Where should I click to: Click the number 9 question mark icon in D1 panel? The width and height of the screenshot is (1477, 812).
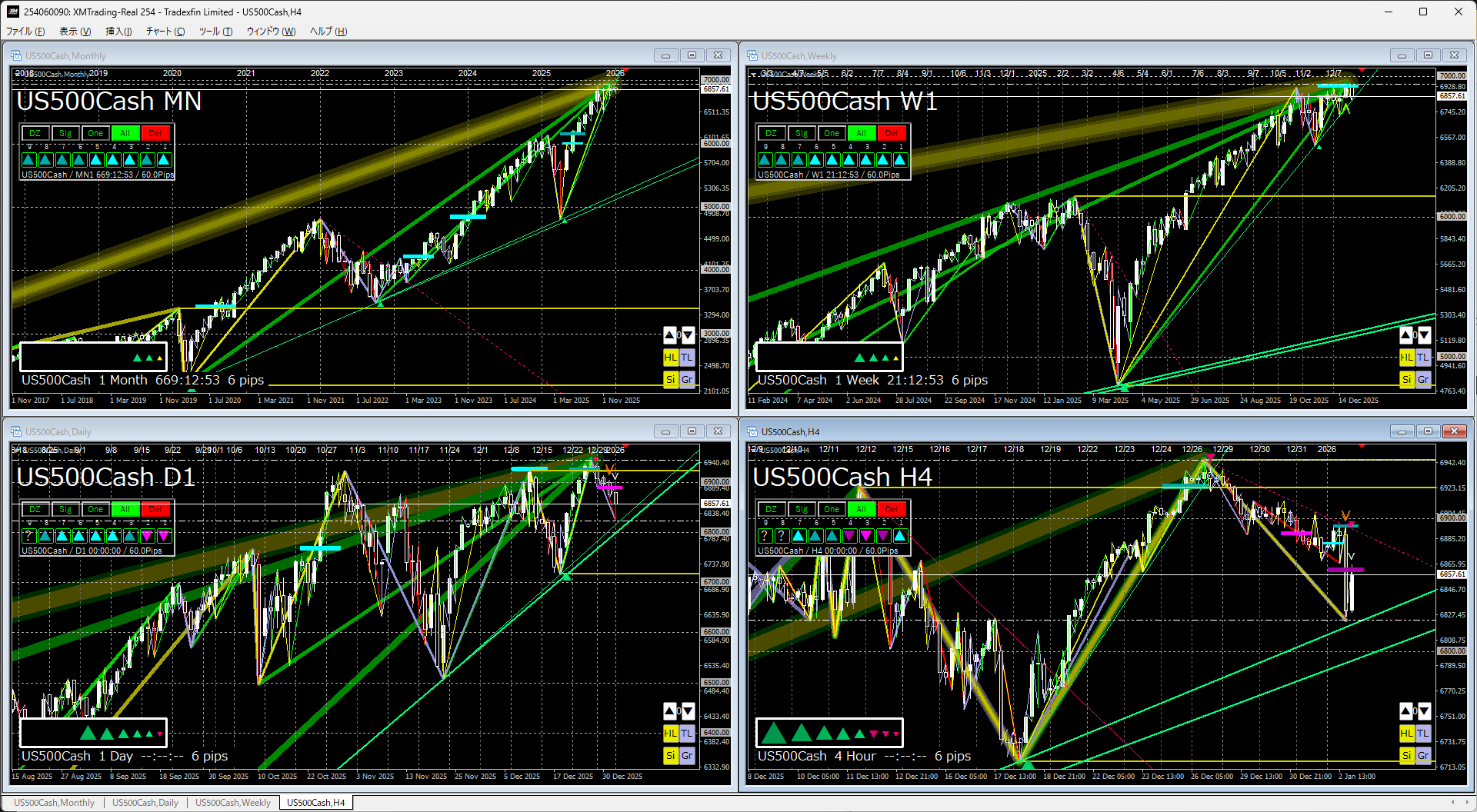click(x=28, y=536)
